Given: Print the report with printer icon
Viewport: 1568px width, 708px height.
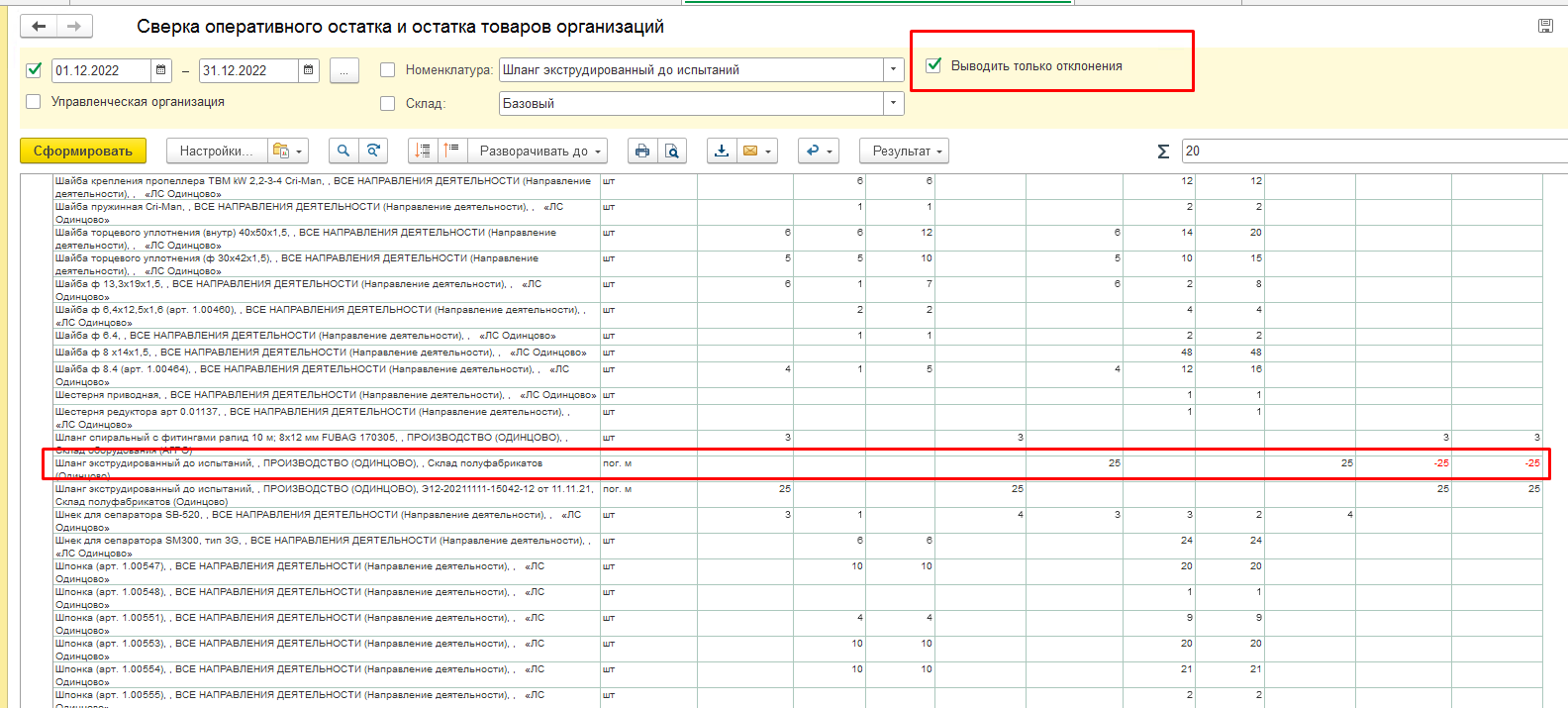Looking at the screenshot, I should [x=642, y=151].
